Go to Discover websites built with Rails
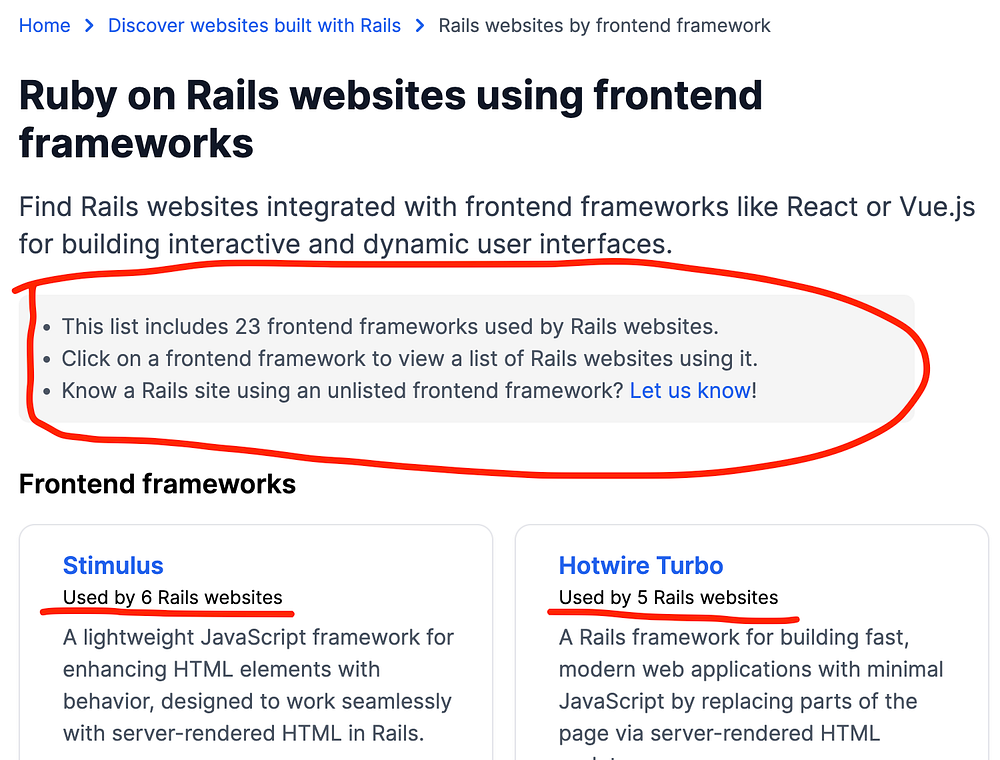This screenshot has width=1000, height=760. [x=254, y=26]
